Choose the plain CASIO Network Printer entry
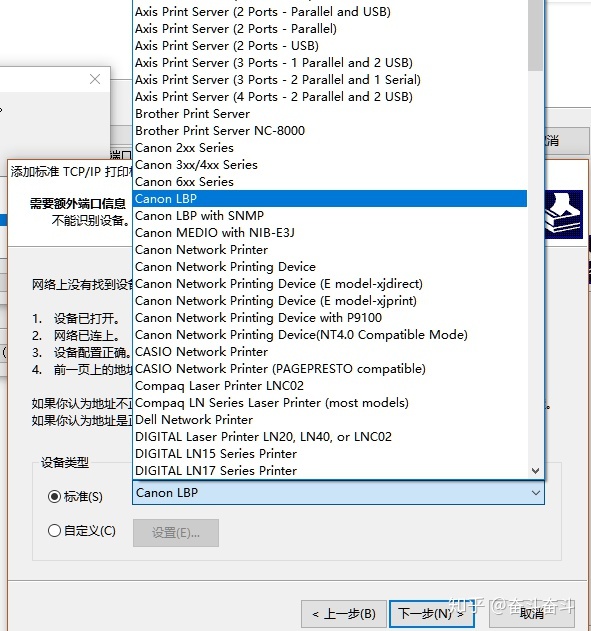 330,352
